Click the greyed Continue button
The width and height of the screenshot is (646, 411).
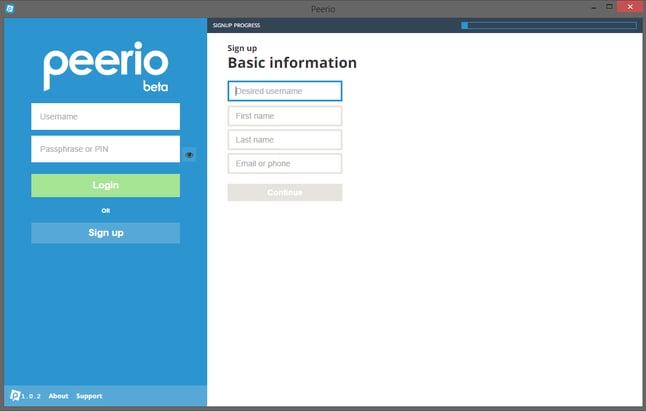pos(285,192)
